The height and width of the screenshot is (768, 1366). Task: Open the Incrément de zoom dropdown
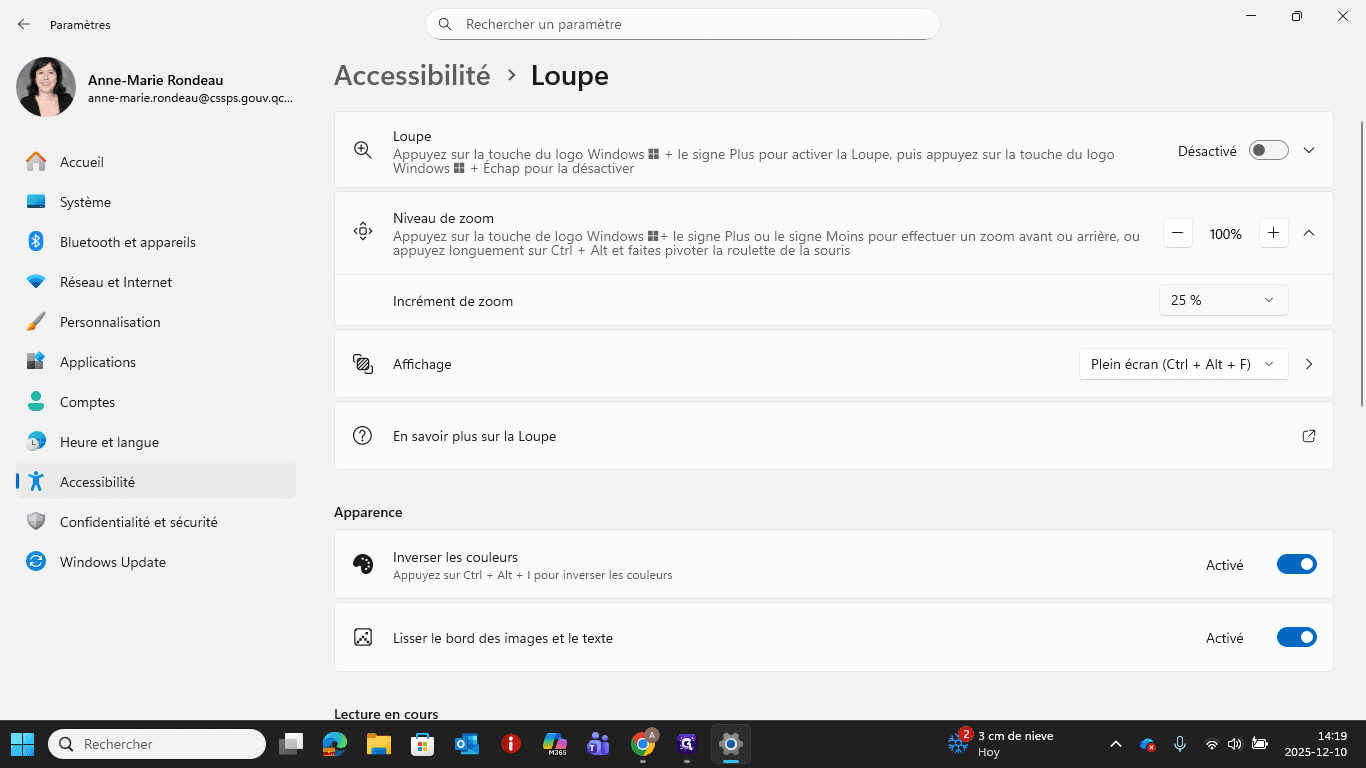1223,300
